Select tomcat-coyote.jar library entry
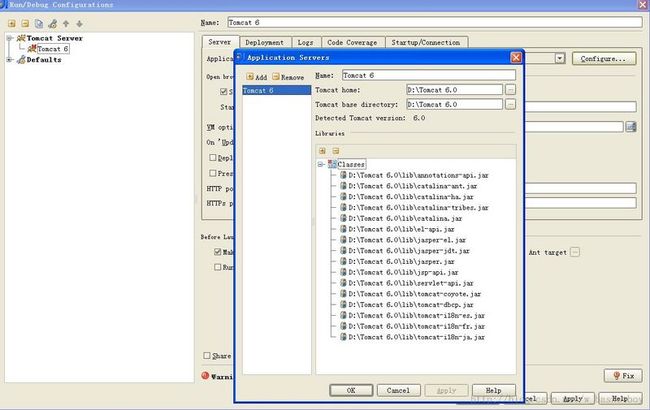 click(415, 294)
